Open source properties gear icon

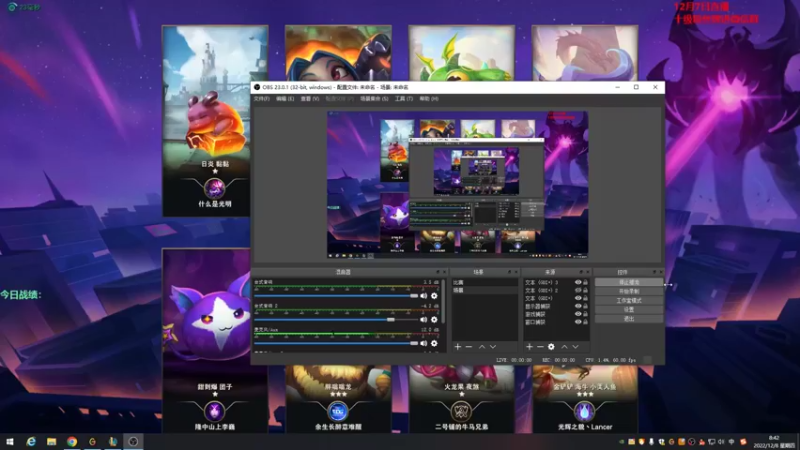(x=551, y=347)
